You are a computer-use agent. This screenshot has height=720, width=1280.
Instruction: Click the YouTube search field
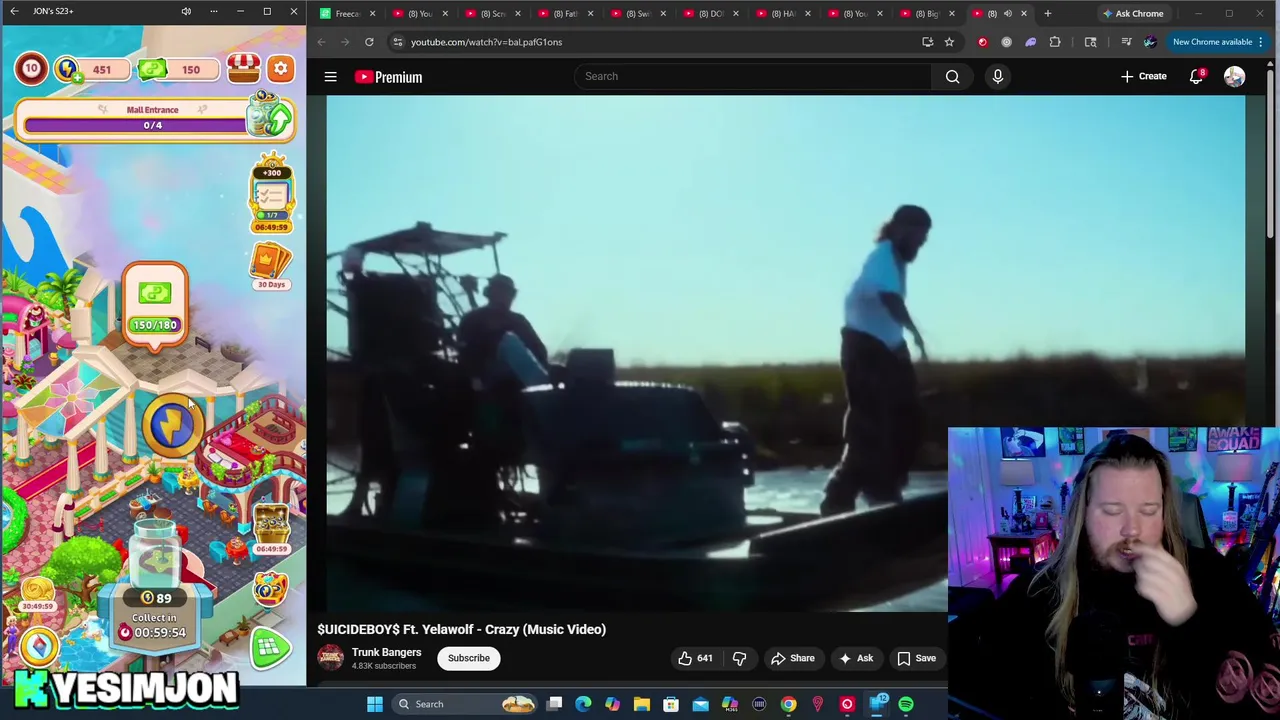click(x=752, y=76)
